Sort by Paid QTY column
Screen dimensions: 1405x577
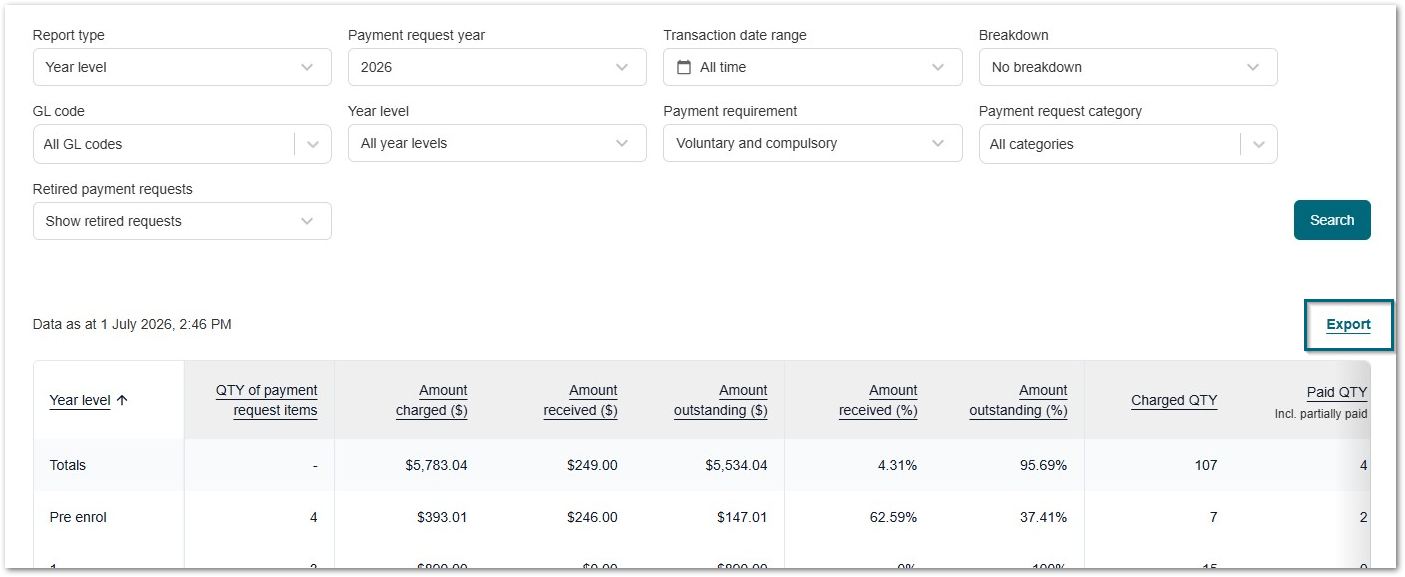pyautogui.click(x=1337, y=392)
